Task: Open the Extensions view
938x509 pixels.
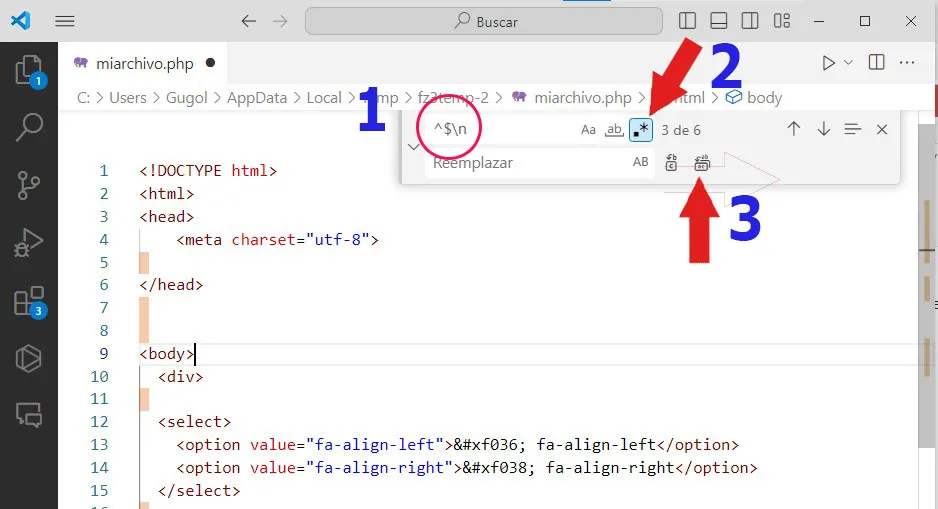Action: click(29, 301)
